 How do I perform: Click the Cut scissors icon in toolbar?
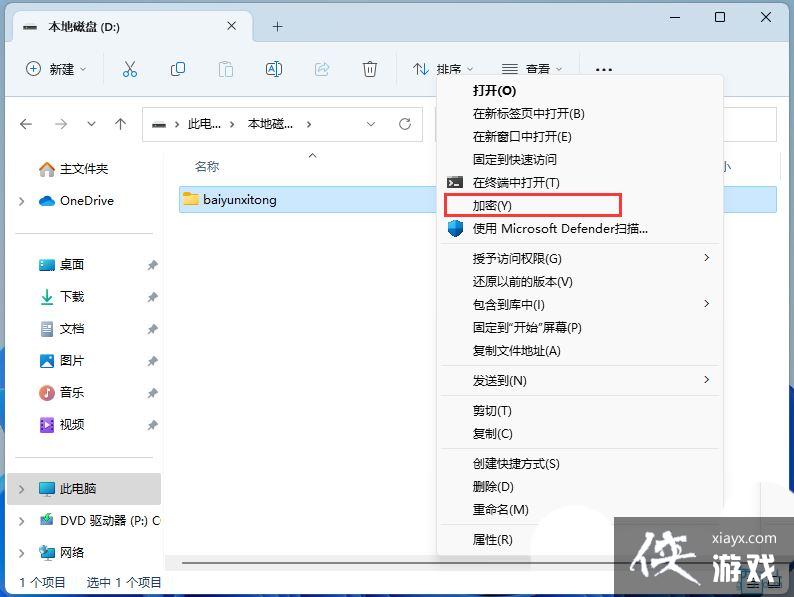[130, 69]
